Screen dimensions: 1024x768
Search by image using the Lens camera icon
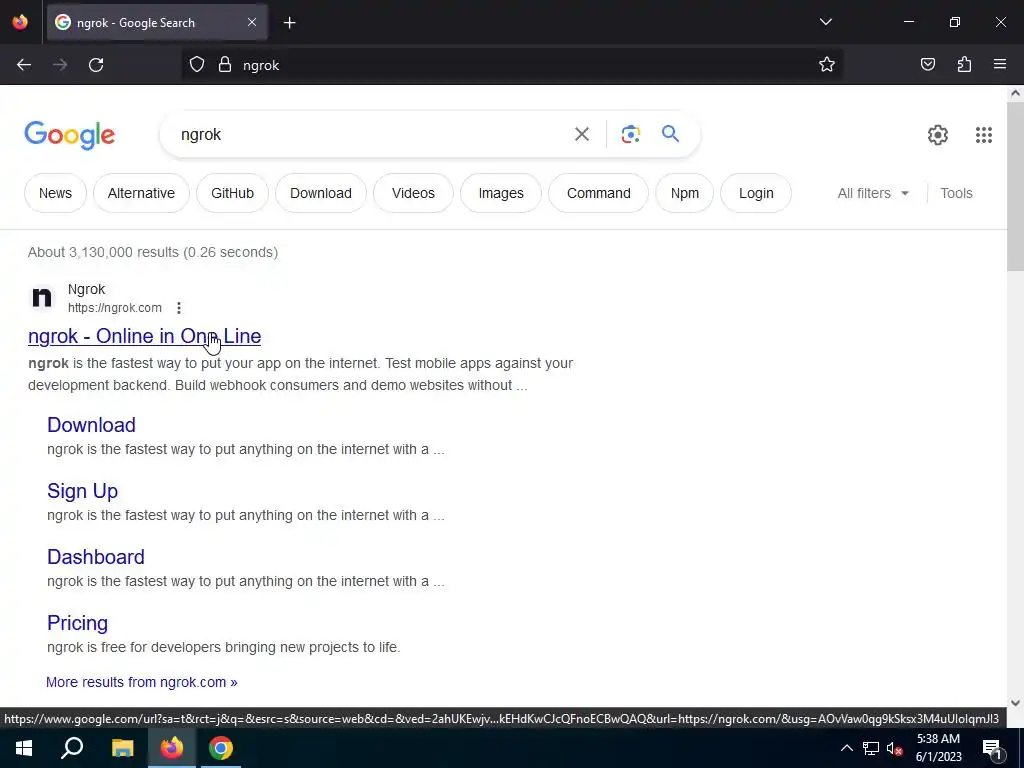[x=630, y=135]
